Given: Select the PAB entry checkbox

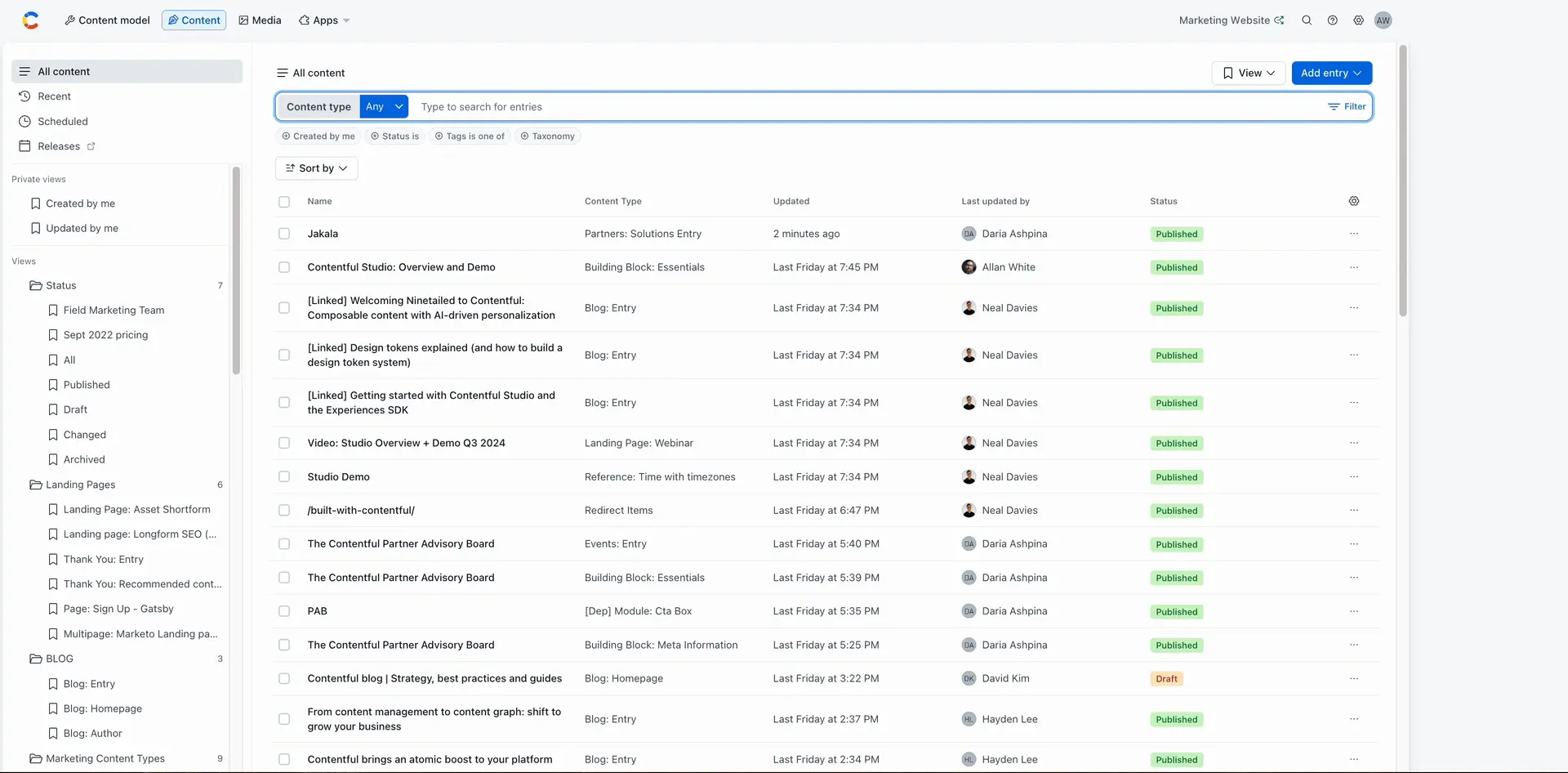Looking at the screenshot, I should point(284,611).
